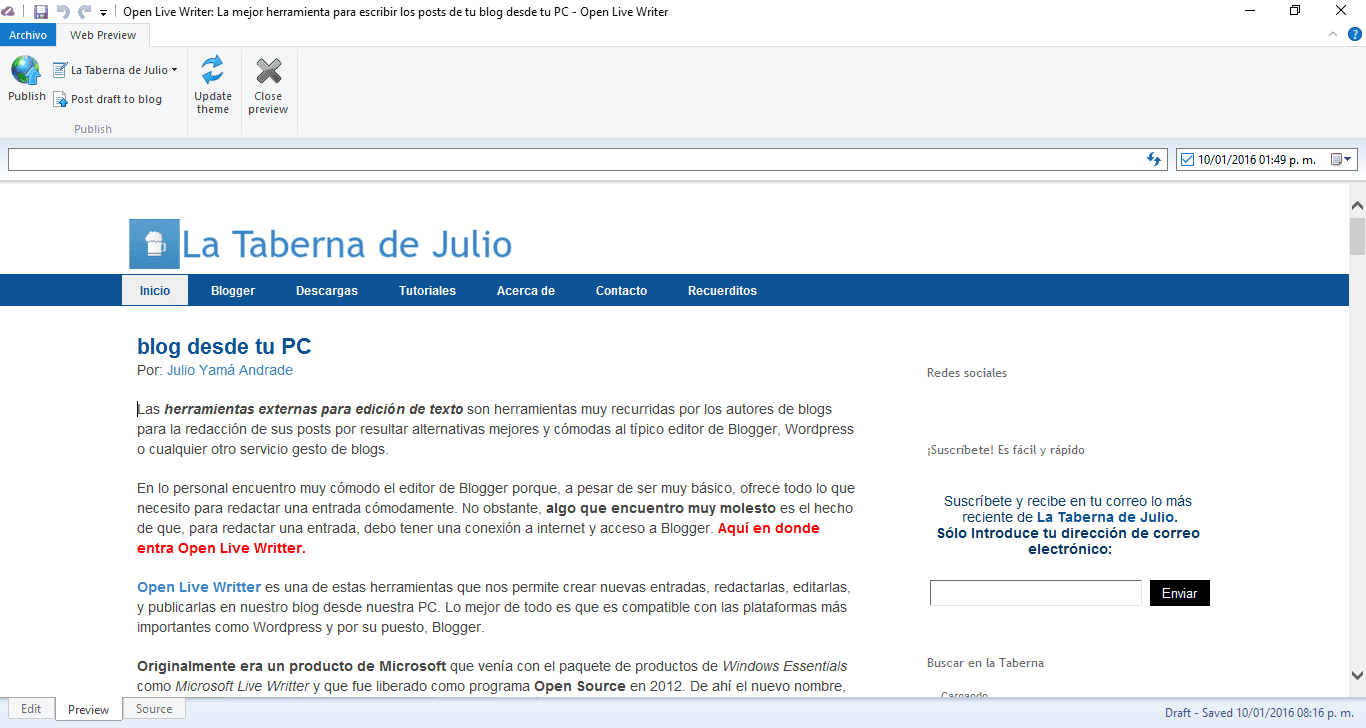Toggle the publish date checkbox
This screenshot has width=1366, height=728.
[1186, 158]
